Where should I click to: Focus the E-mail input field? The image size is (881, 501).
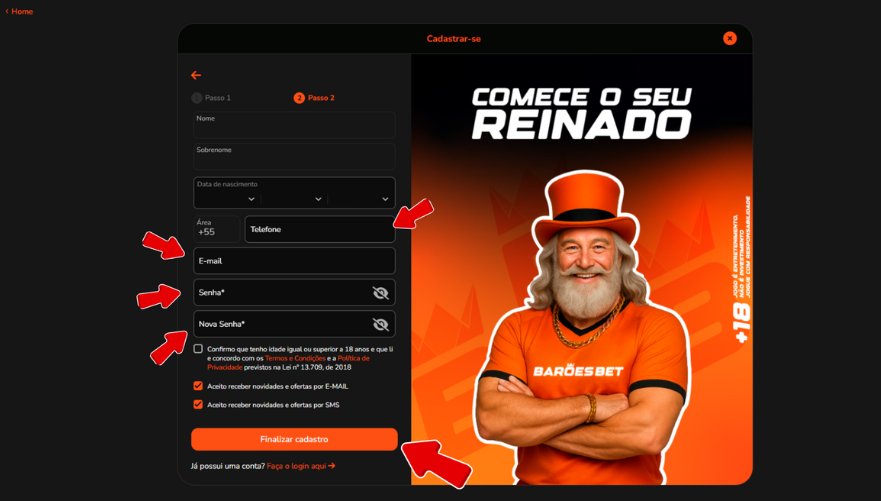[x=294, y=261]
